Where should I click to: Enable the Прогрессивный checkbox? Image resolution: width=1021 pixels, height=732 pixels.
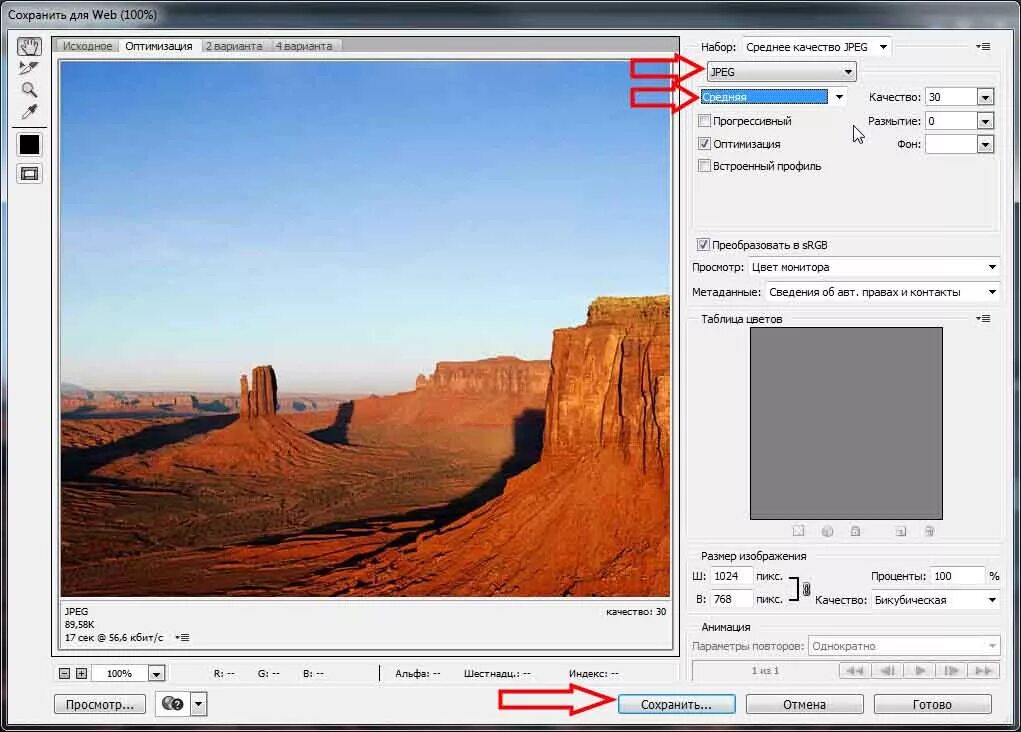tap(704, 120)
